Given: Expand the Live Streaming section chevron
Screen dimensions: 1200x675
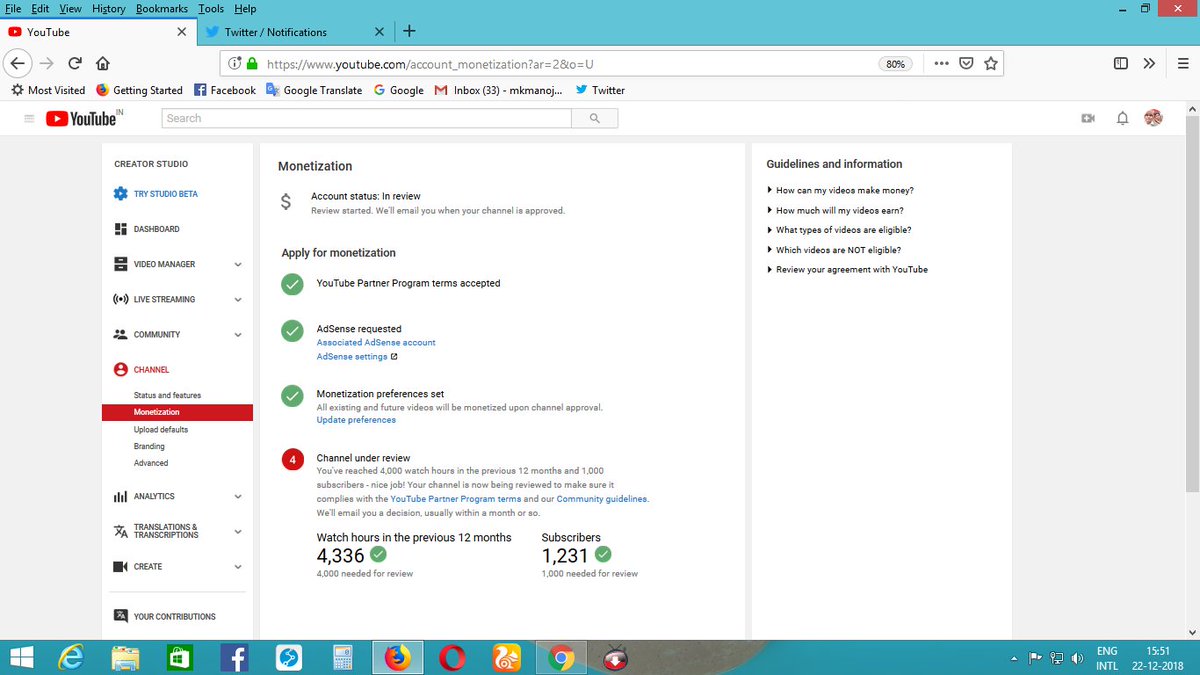Looking at the screenshot, I should [238, 300].
